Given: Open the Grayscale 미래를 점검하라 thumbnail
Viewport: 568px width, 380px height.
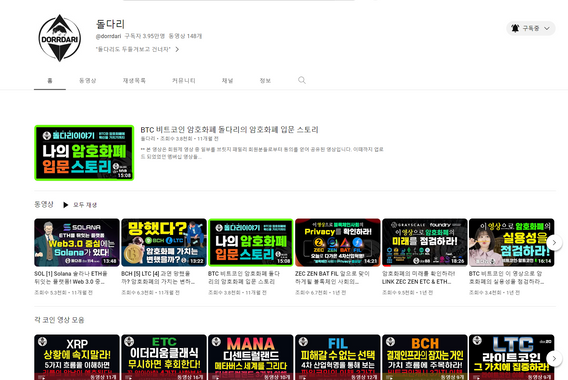Looking at the screenshot, I should click(x=425, y=242).
